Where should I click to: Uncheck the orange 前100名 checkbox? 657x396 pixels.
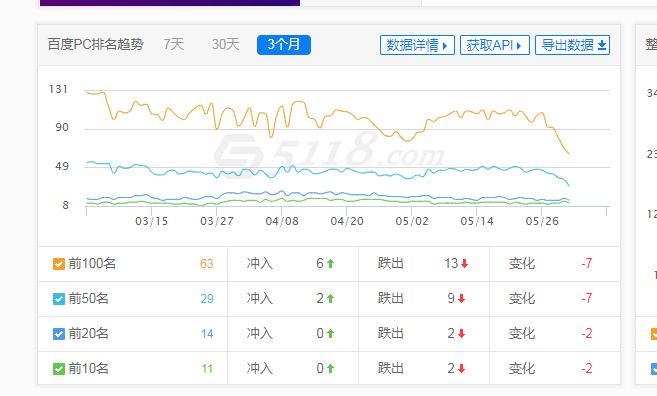(x=59, y=264)
